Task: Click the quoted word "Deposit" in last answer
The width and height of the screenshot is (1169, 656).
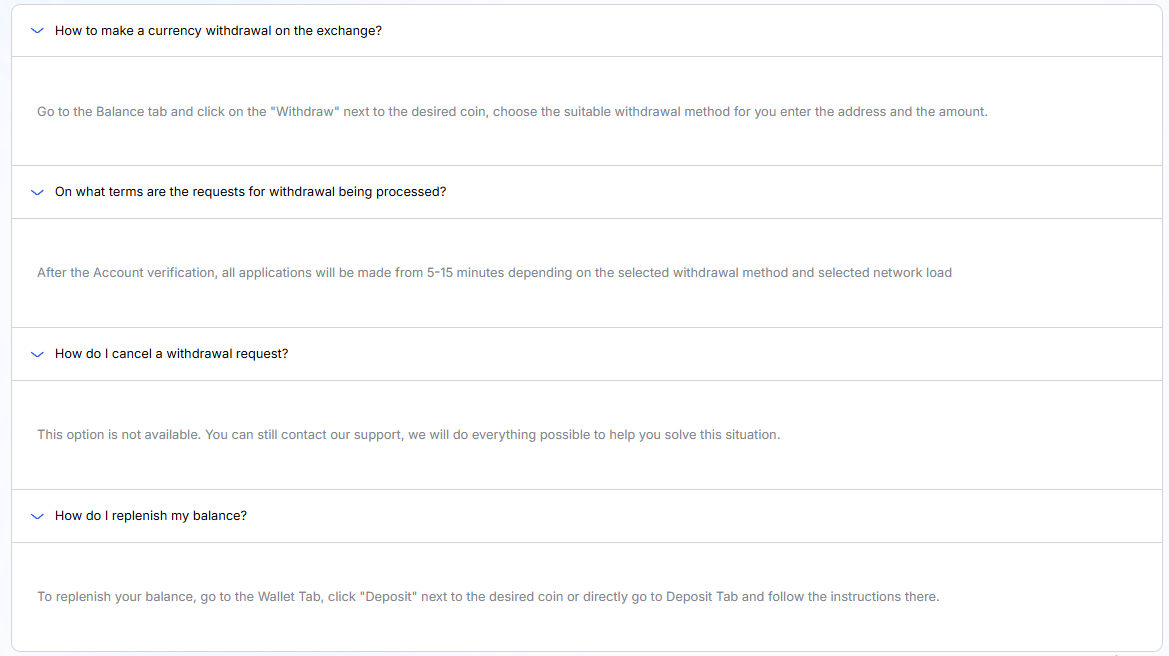Action: pos(390,597)
